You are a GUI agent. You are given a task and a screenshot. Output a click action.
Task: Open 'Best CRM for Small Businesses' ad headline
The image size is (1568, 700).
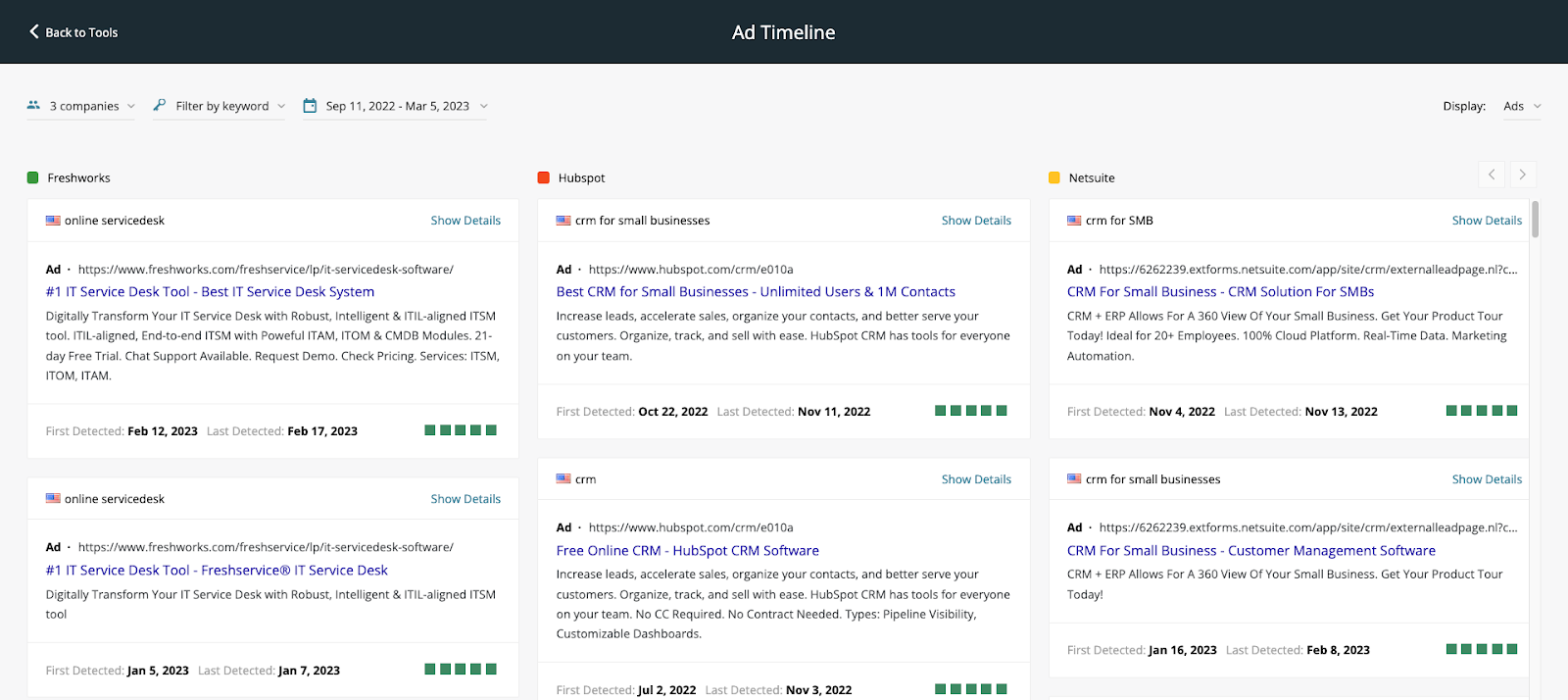[756, 292]
